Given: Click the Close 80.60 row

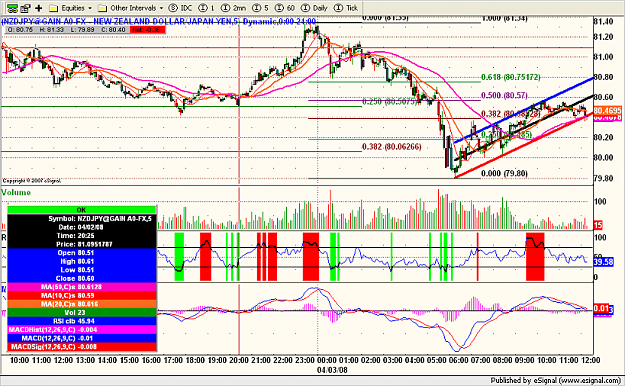Looking at the screenshot, I should point(82,278).
